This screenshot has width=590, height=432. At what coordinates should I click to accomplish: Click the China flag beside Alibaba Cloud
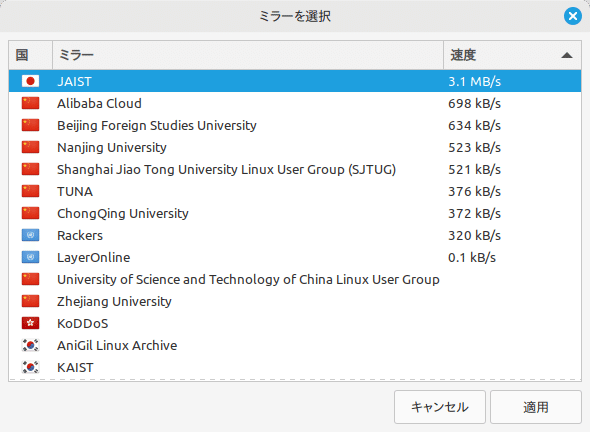click(30, 103)
